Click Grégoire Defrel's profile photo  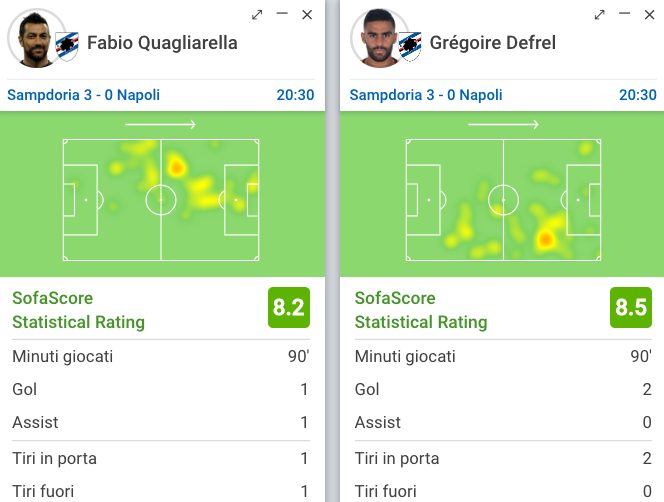pyautogui.click(x=379, y=38)
